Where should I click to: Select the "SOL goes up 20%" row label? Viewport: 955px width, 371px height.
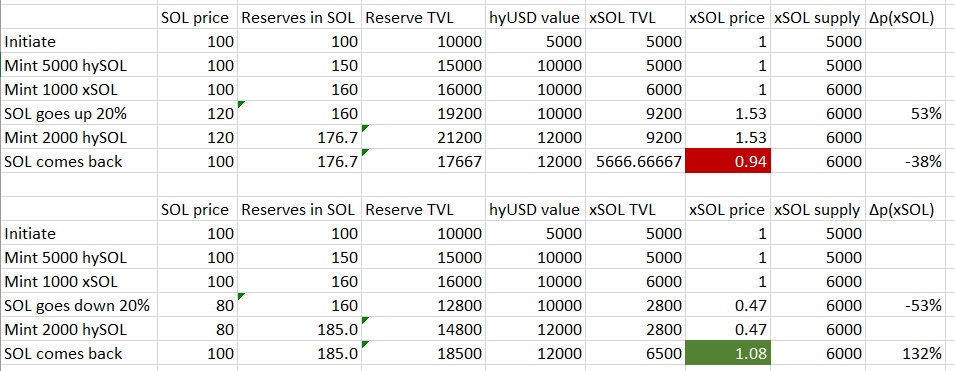[79, 114]
